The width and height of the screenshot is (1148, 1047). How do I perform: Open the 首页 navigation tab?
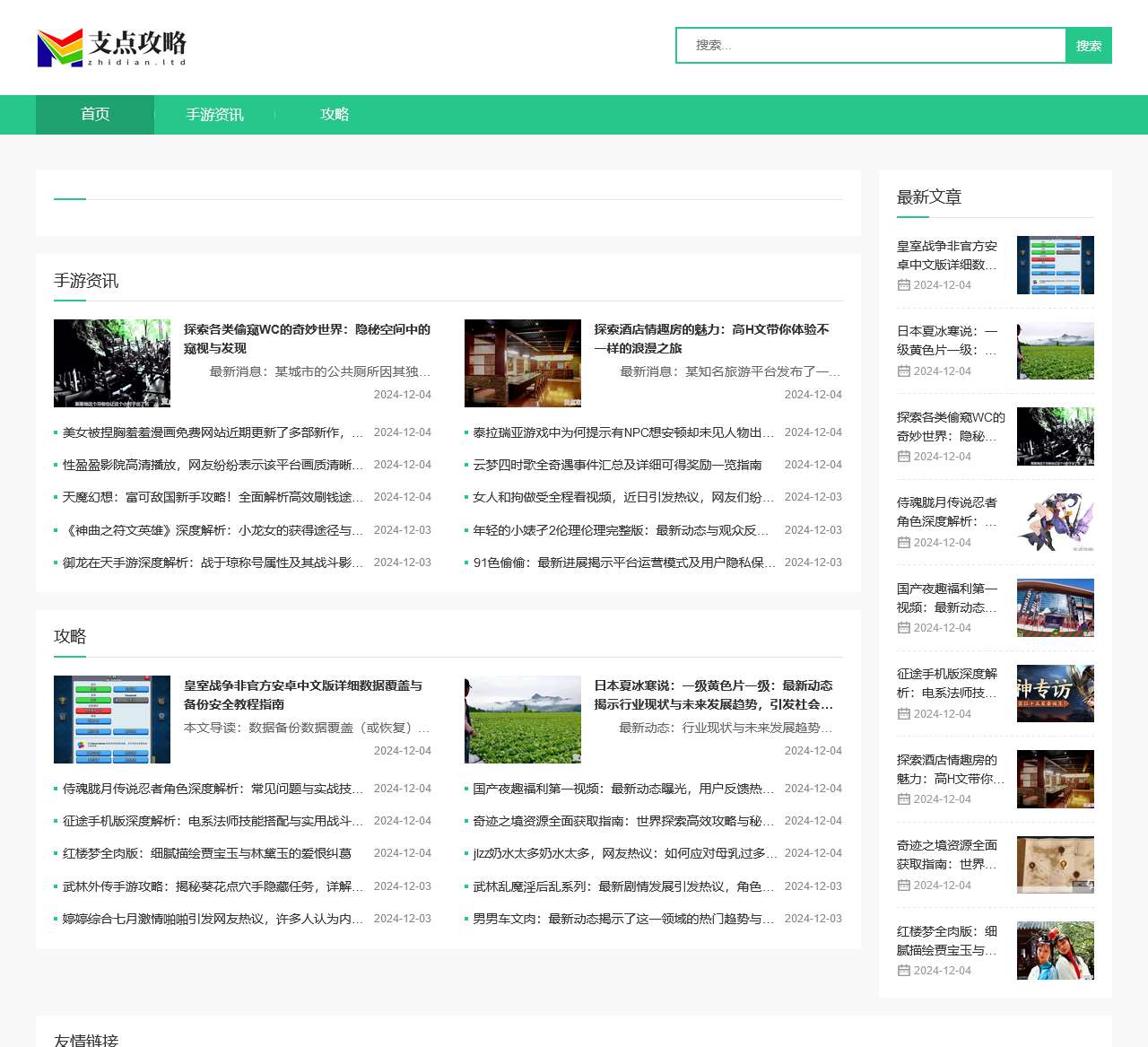click(95, 115)
